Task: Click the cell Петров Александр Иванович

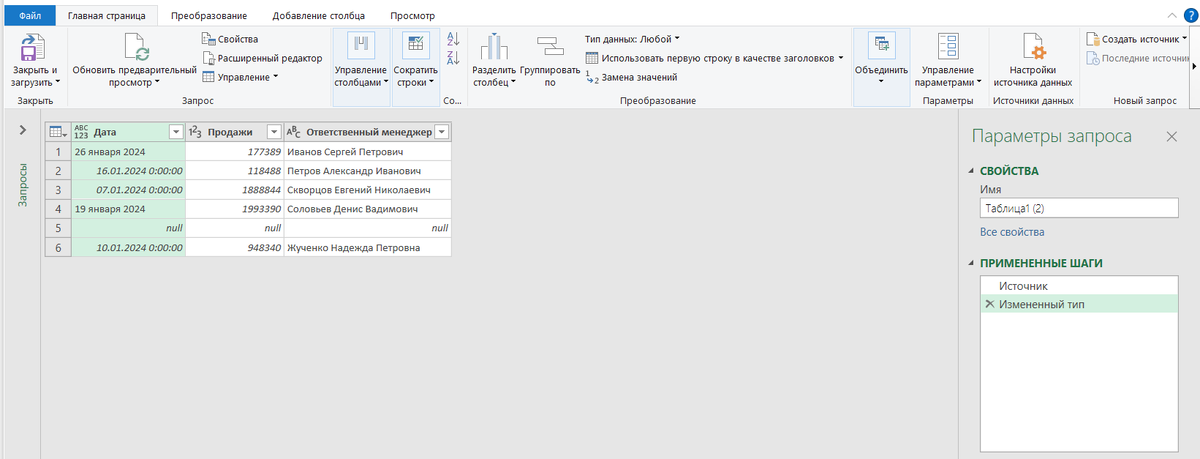Action: pos(367,171)
